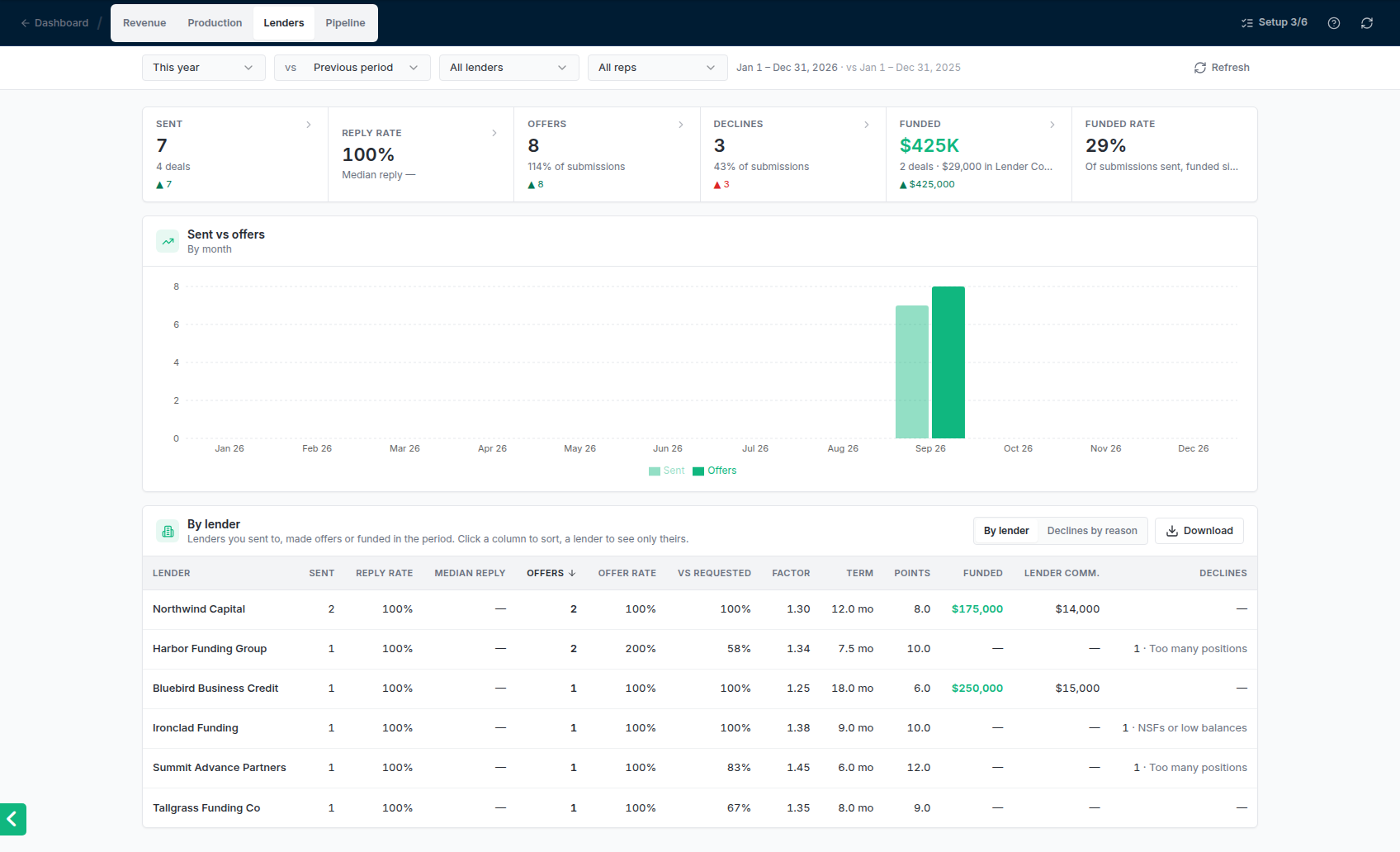Screen dimensions: 1400x852
Task: Click the Sent vs offers trend icon
Action: [x=168, y=241]
